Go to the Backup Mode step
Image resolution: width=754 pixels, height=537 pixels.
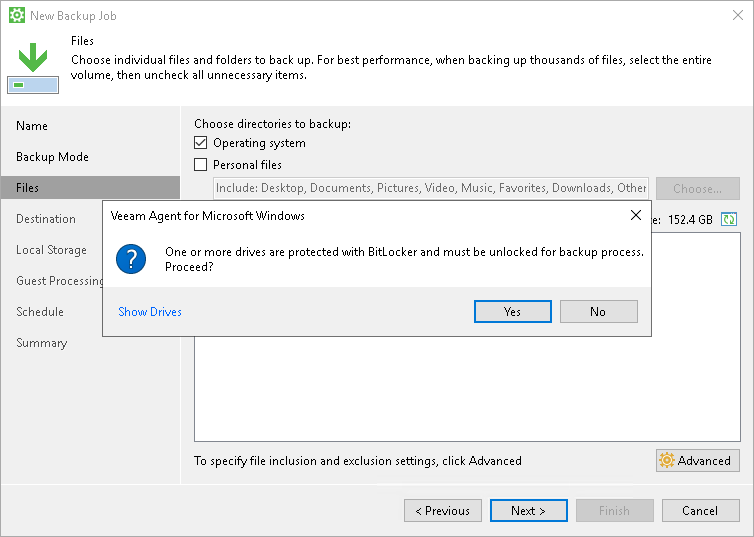click(52, 157)
